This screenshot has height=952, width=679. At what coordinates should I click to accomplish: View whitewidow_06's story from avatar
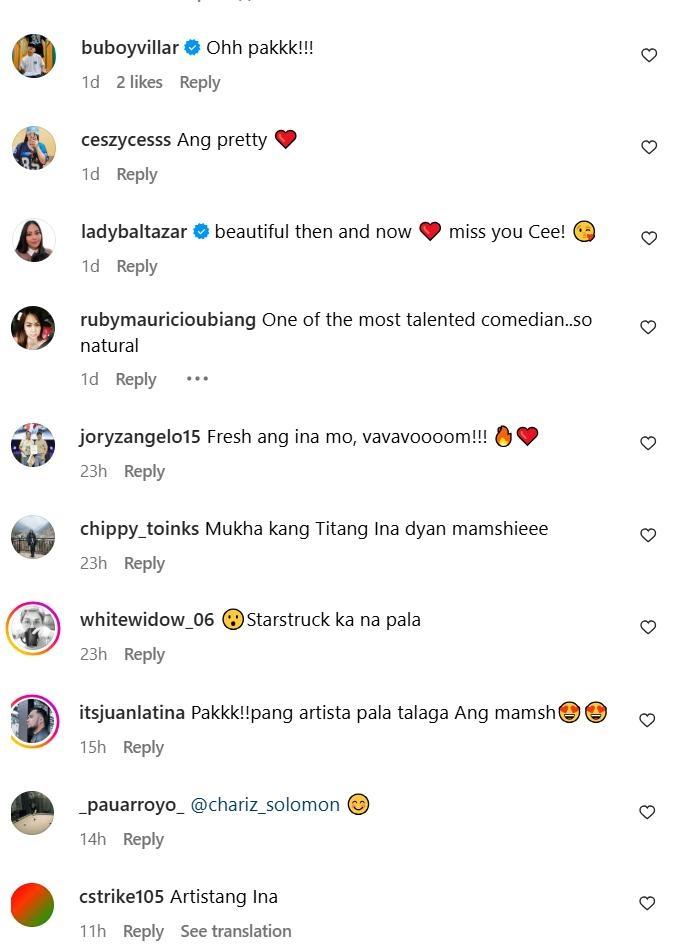pos(33,629)
